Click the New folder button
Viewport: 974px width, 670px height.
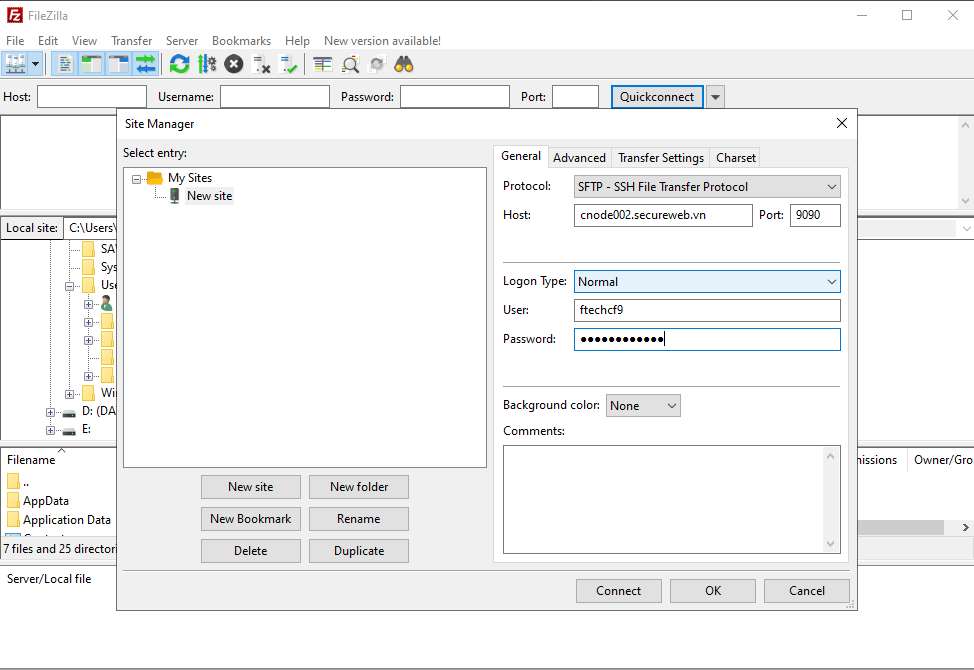pyautogui.click(x=359, y=487)
